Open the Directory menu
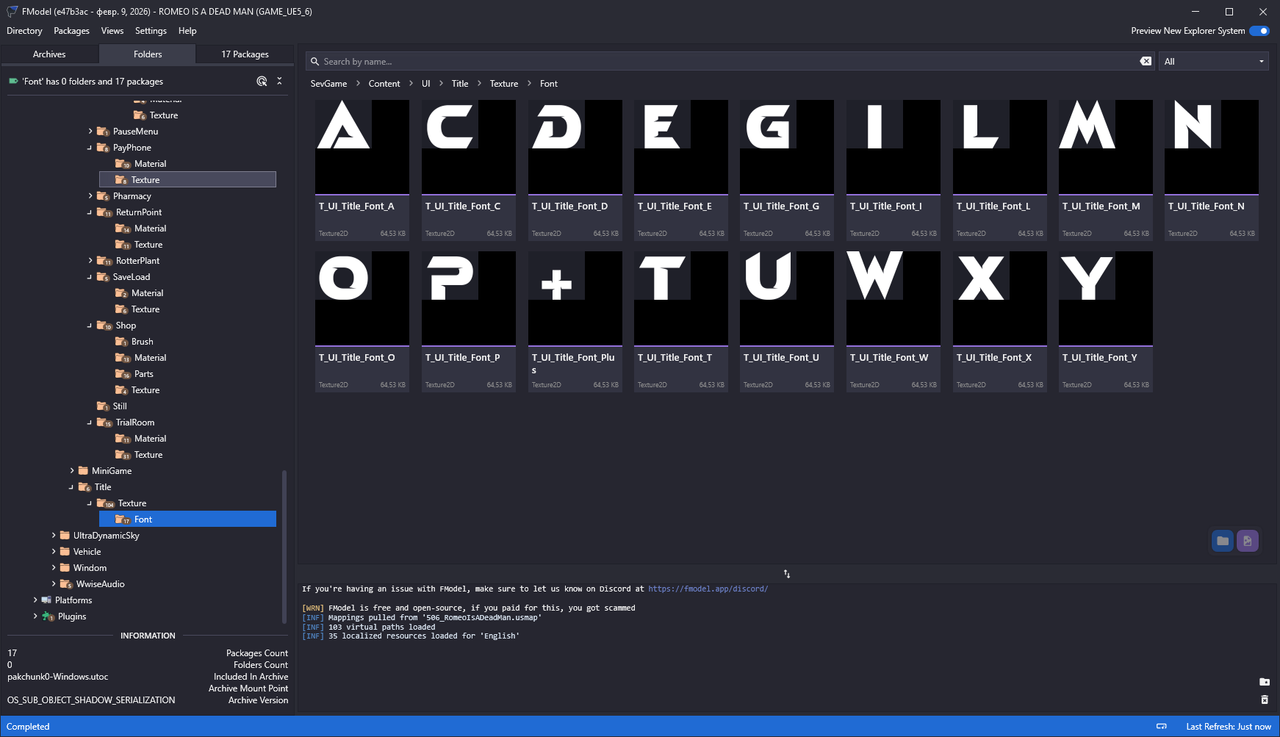Viewport: 1280px width, 737px height. [x=25, y=31]
